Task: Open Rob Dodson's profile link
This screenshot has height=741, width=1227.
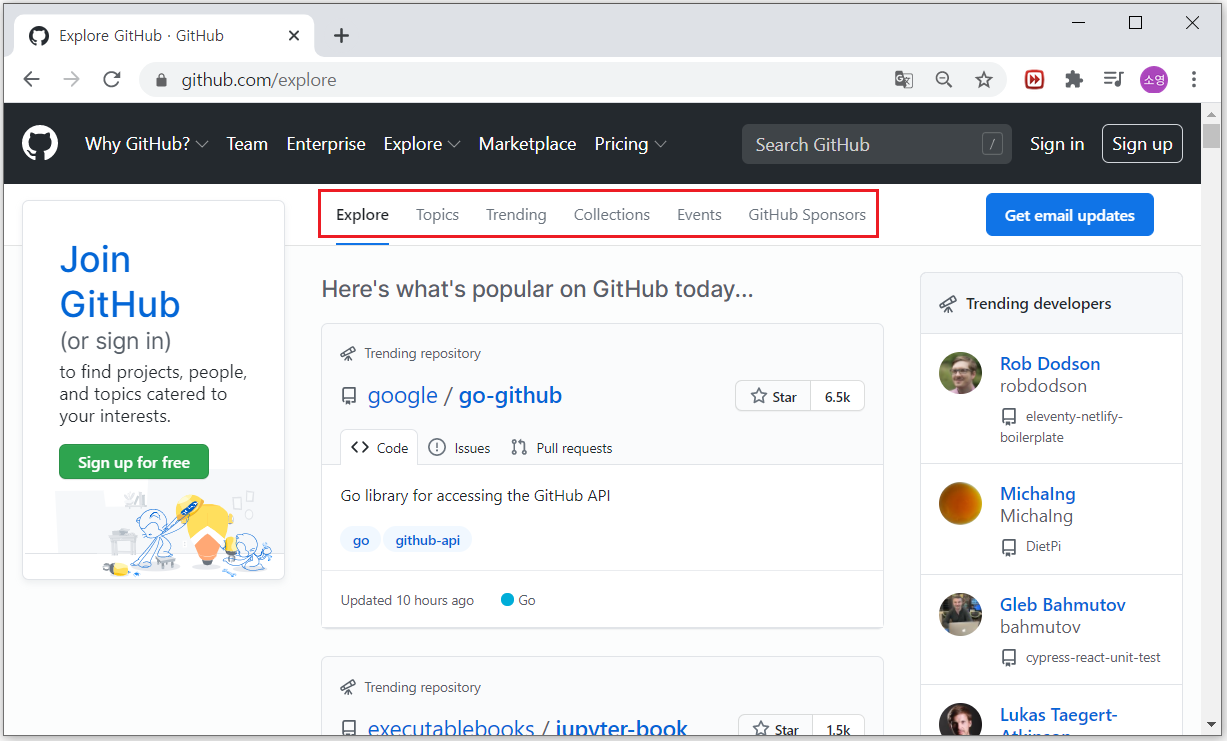Action: click(1050, 364)
